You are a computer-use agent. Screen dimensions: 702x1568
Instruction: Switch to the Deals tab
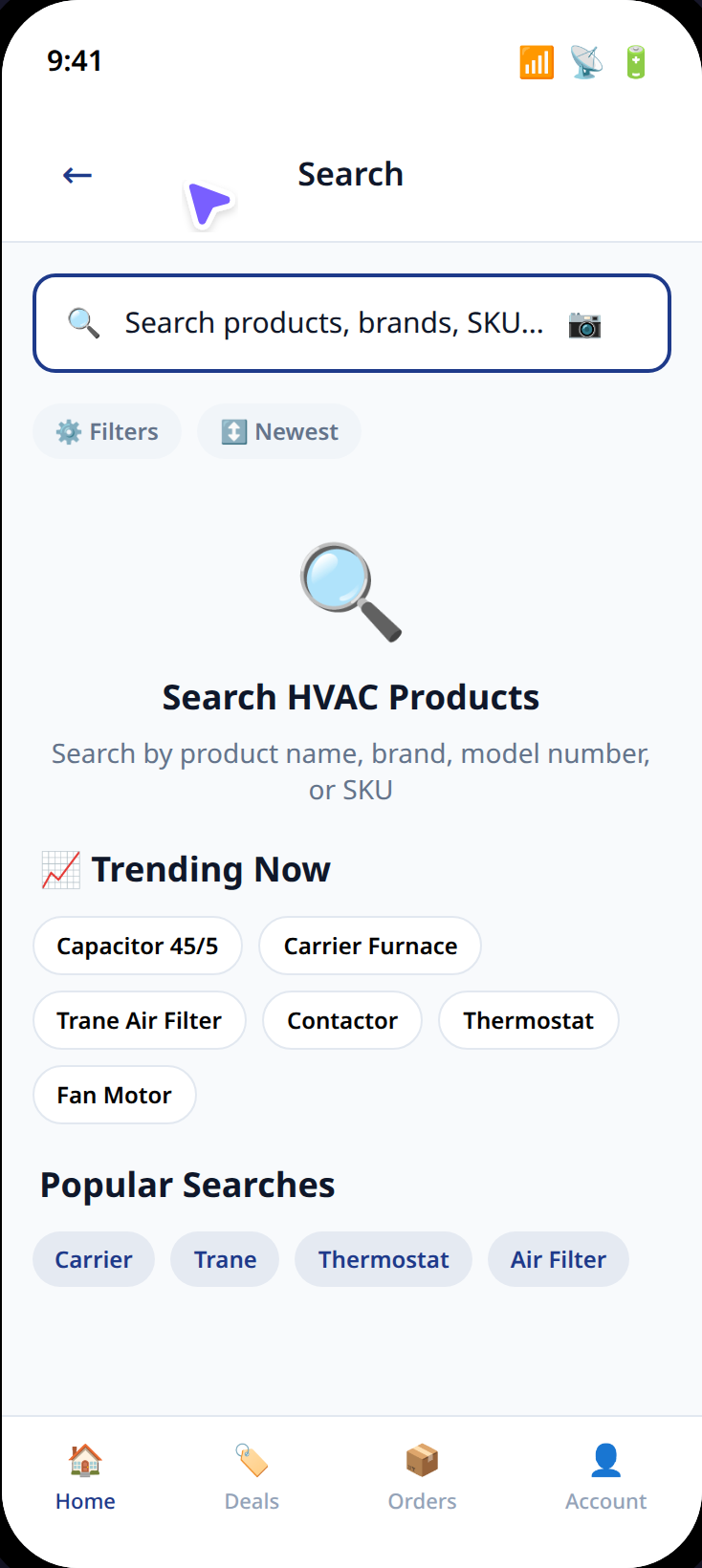[251, 1477]
